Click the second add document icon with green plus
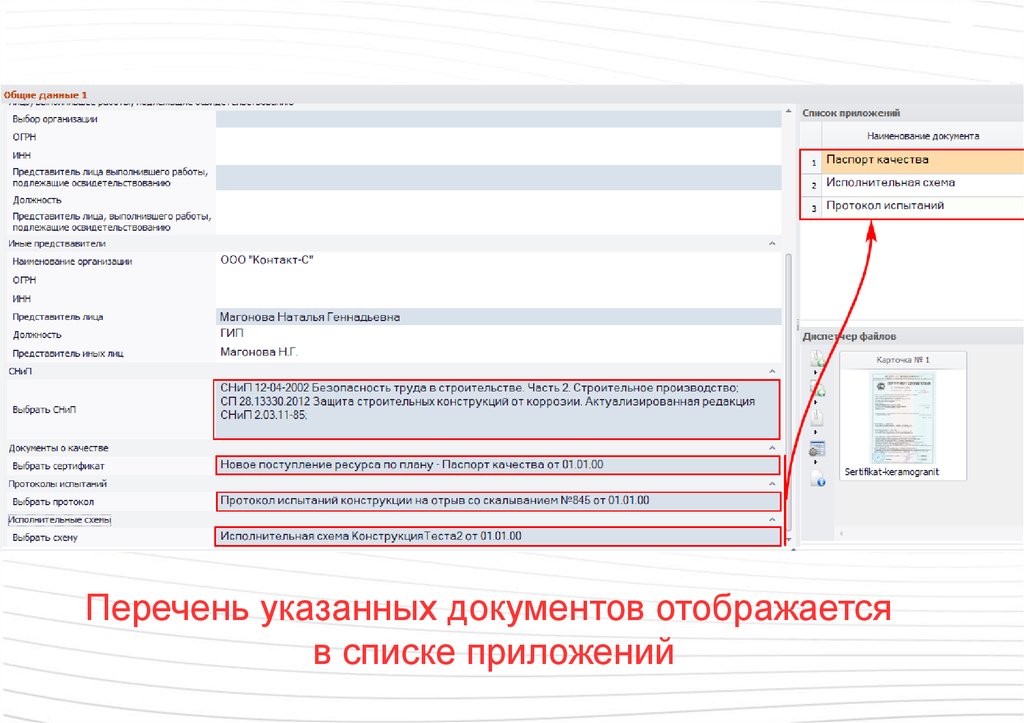Image resolution: width=1024 pixels, height=723 pixels. (x=817, y=391)
